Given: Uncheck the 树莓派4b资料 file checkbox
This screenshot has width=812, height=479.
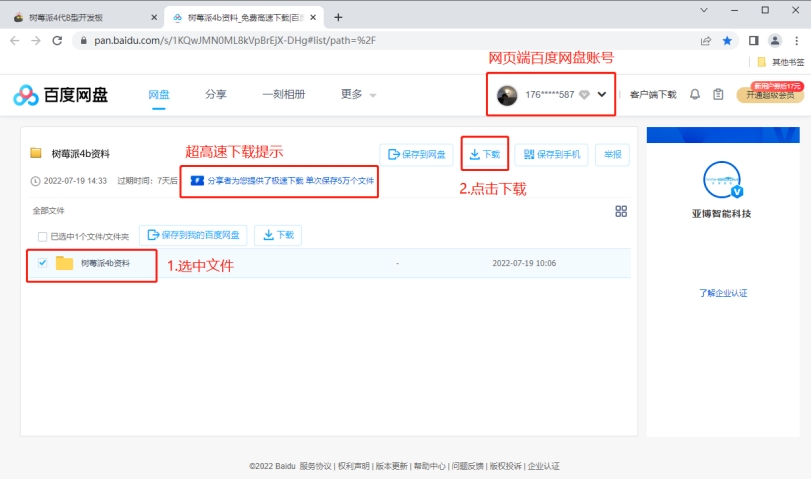Looking at the screenshot, I should (42, 263).
